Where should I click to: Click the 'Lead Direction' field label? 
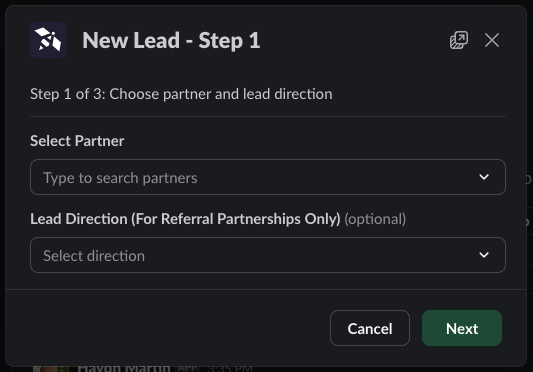(185, 219)
